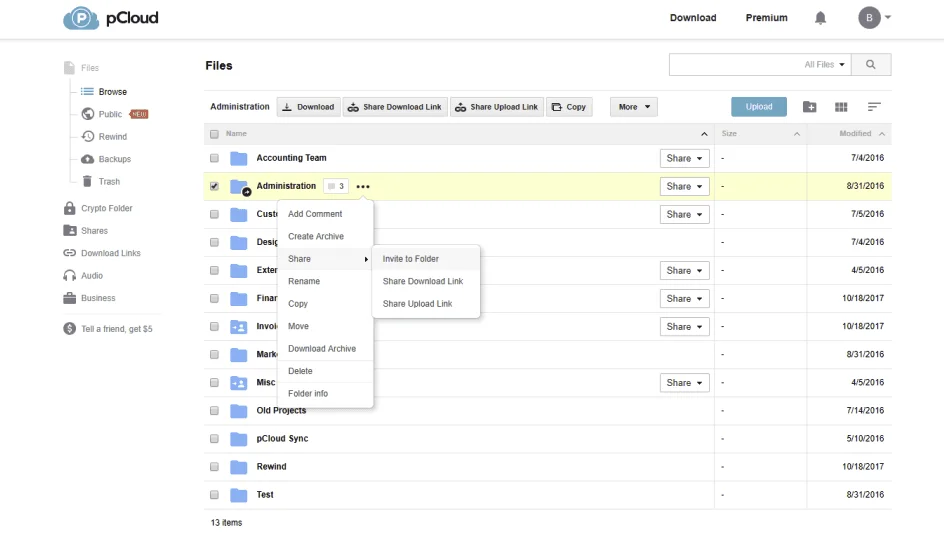Switch to grid view icon
944x559 pixels.
coord(841,107)
